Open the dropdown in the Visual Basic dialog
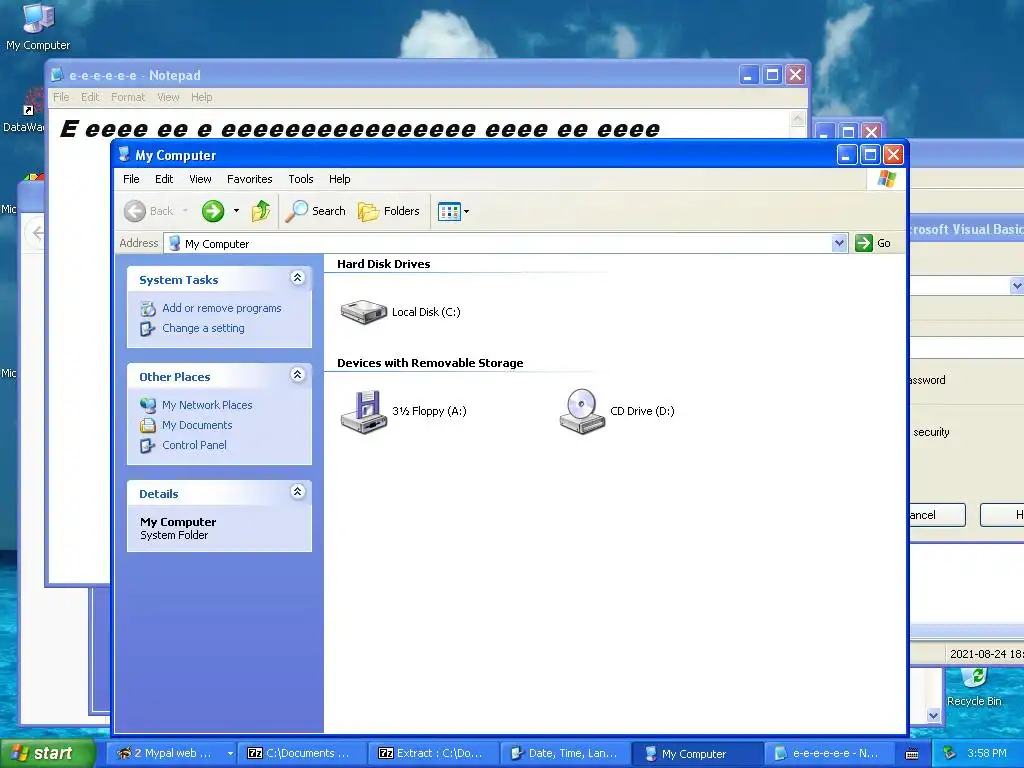This screenshot has height=768, width=1024. tap(1016, 285)
